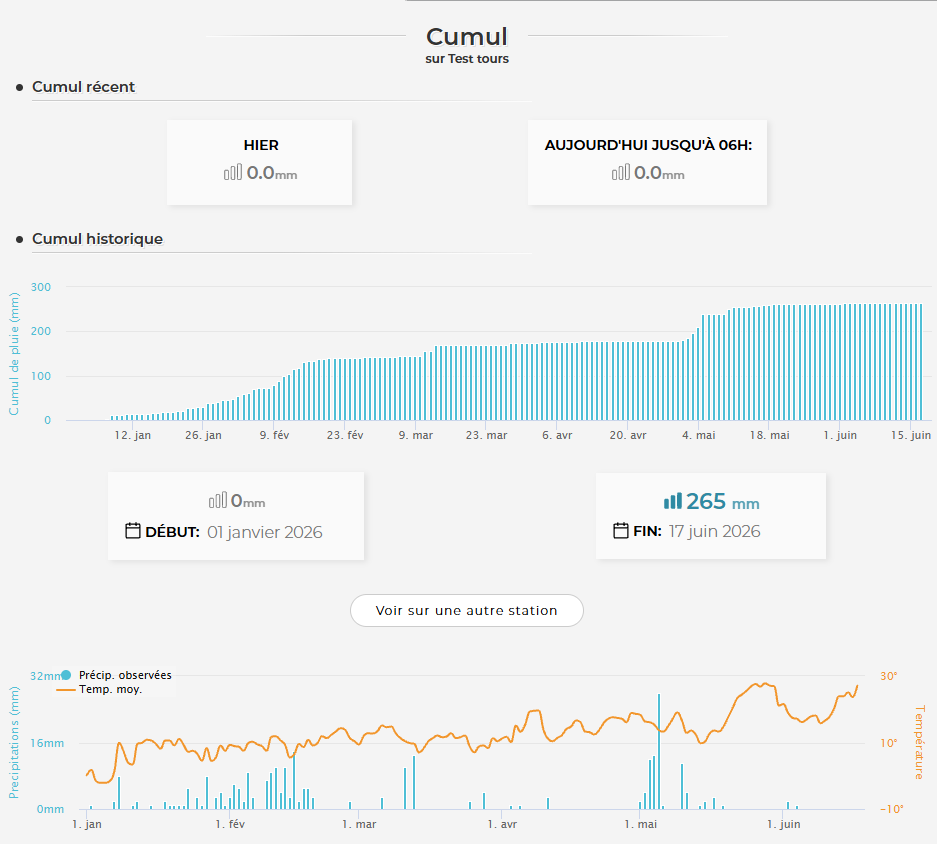Click the 'Cumul récent' section heading

coord(84,87)
